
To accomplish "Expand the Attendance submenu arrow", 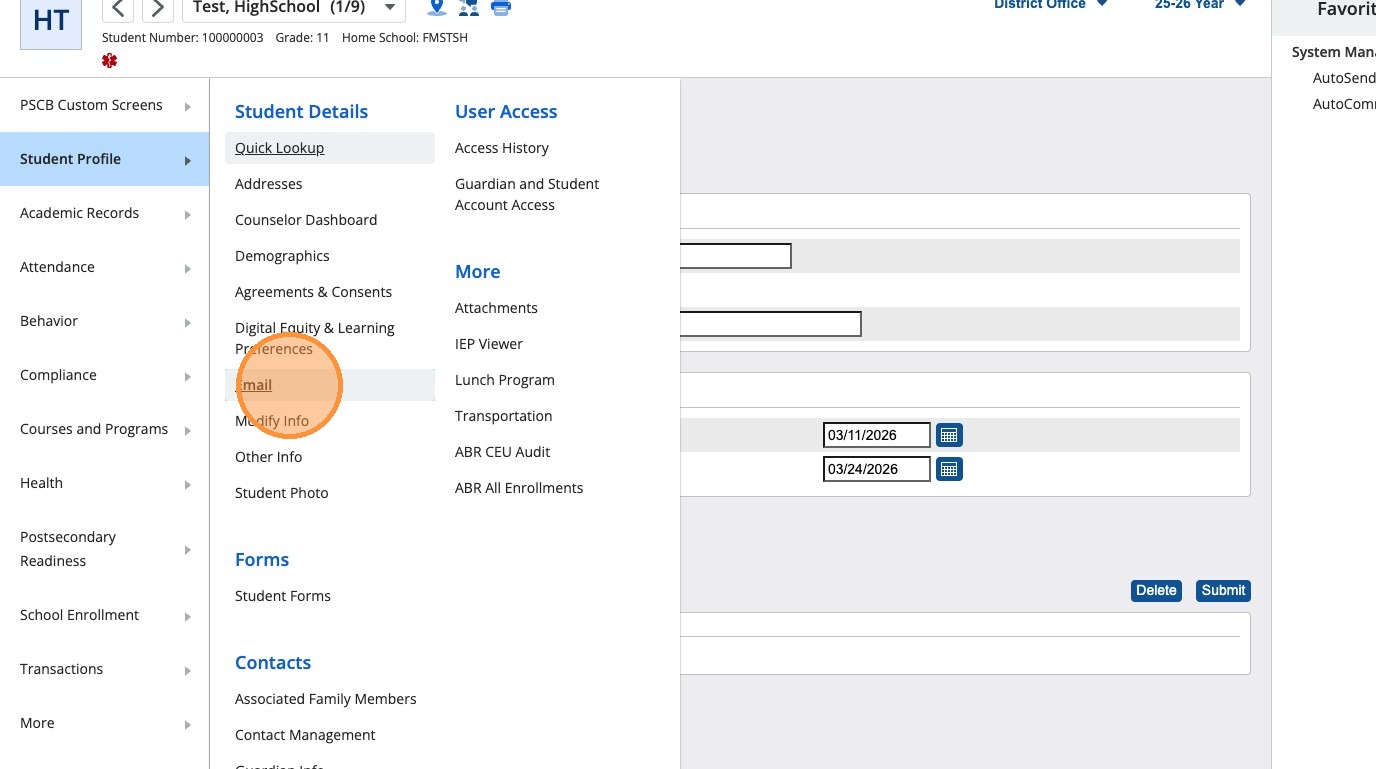I will [x=188, y=268].
